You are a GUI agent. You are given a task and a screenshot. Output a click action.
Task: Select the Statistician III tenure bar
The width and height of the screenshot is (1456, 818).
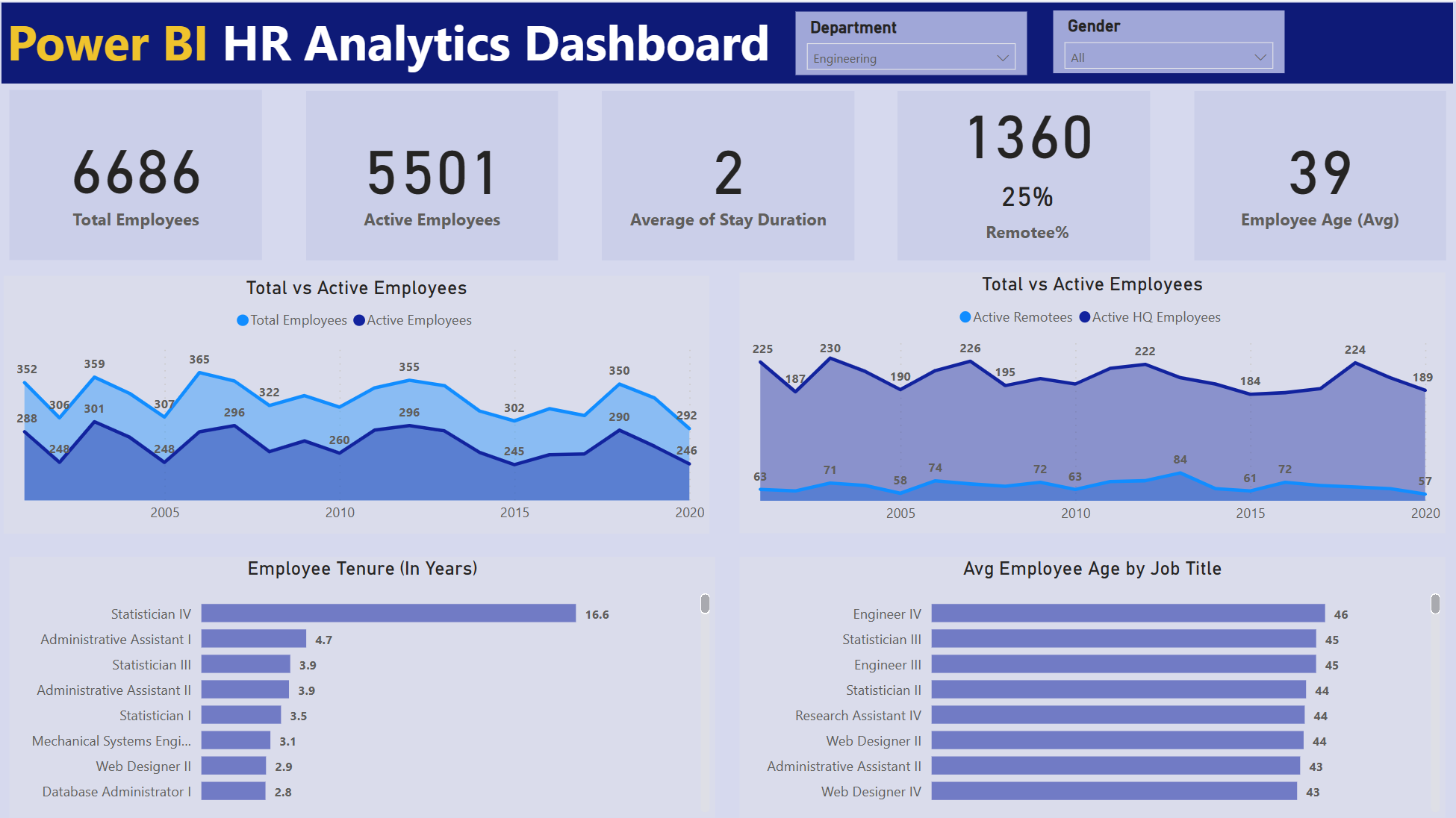pyautogui.click(x=246, y=664)
